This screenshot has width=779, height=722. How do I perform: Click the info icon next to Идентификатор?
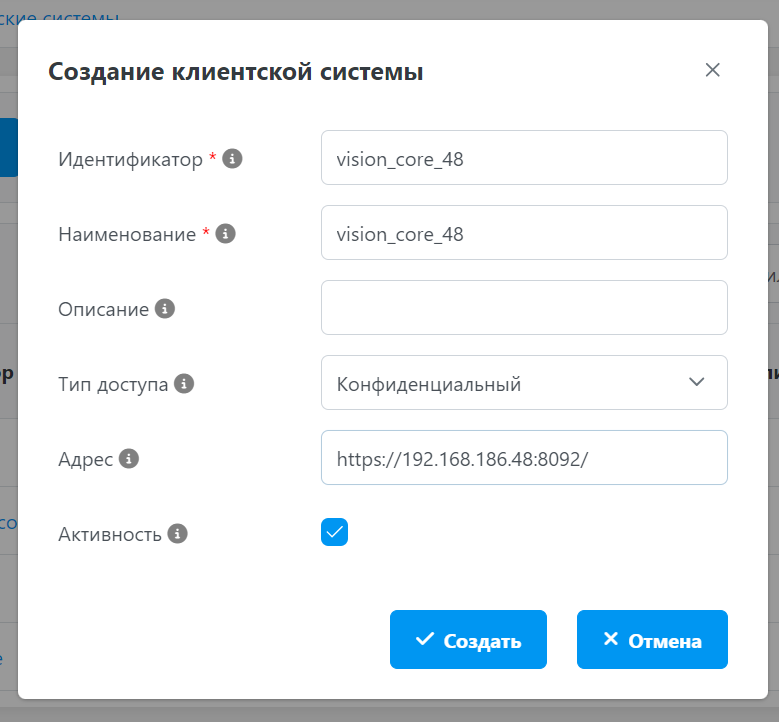tap(232, 159)
